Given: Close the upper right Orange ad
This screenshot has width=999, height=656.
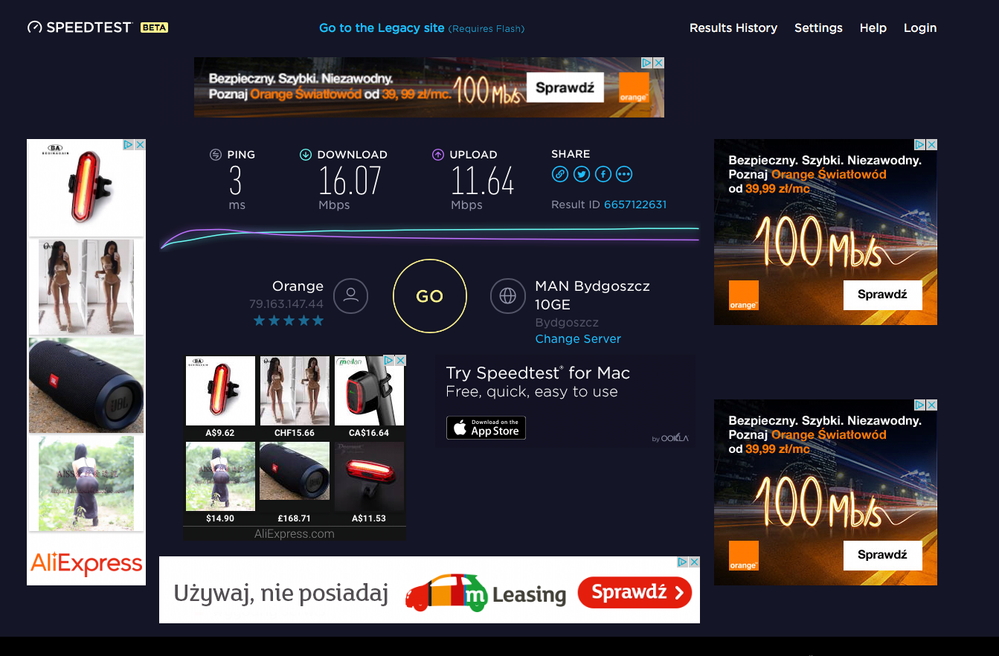Looking at the screenshot, I should [931, 145].
